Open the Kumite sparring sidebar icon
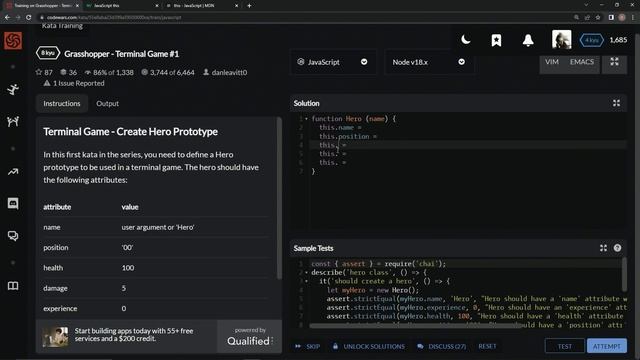The width and height of the screenshot is (640, 360). click(13, 121)
